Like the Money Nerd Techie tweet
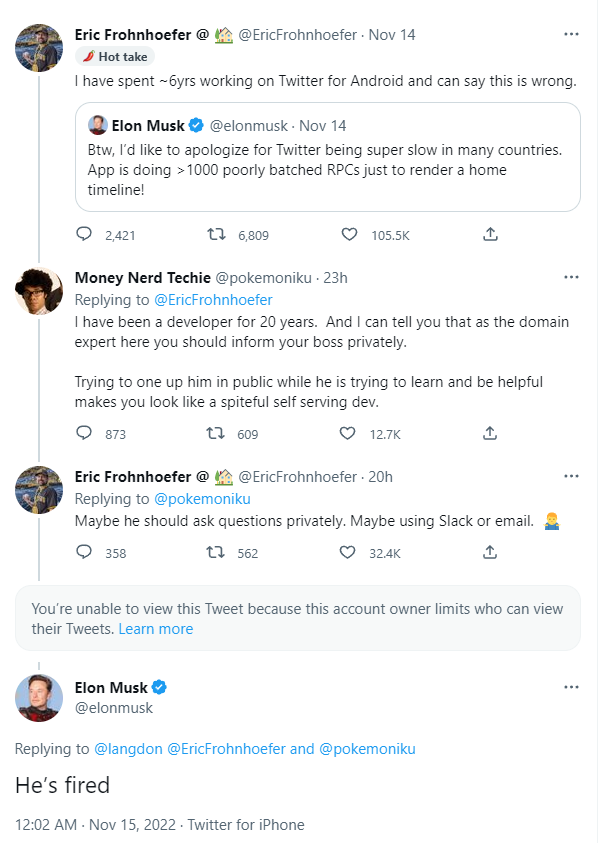 pyautogui.click(x=349, y=434)
